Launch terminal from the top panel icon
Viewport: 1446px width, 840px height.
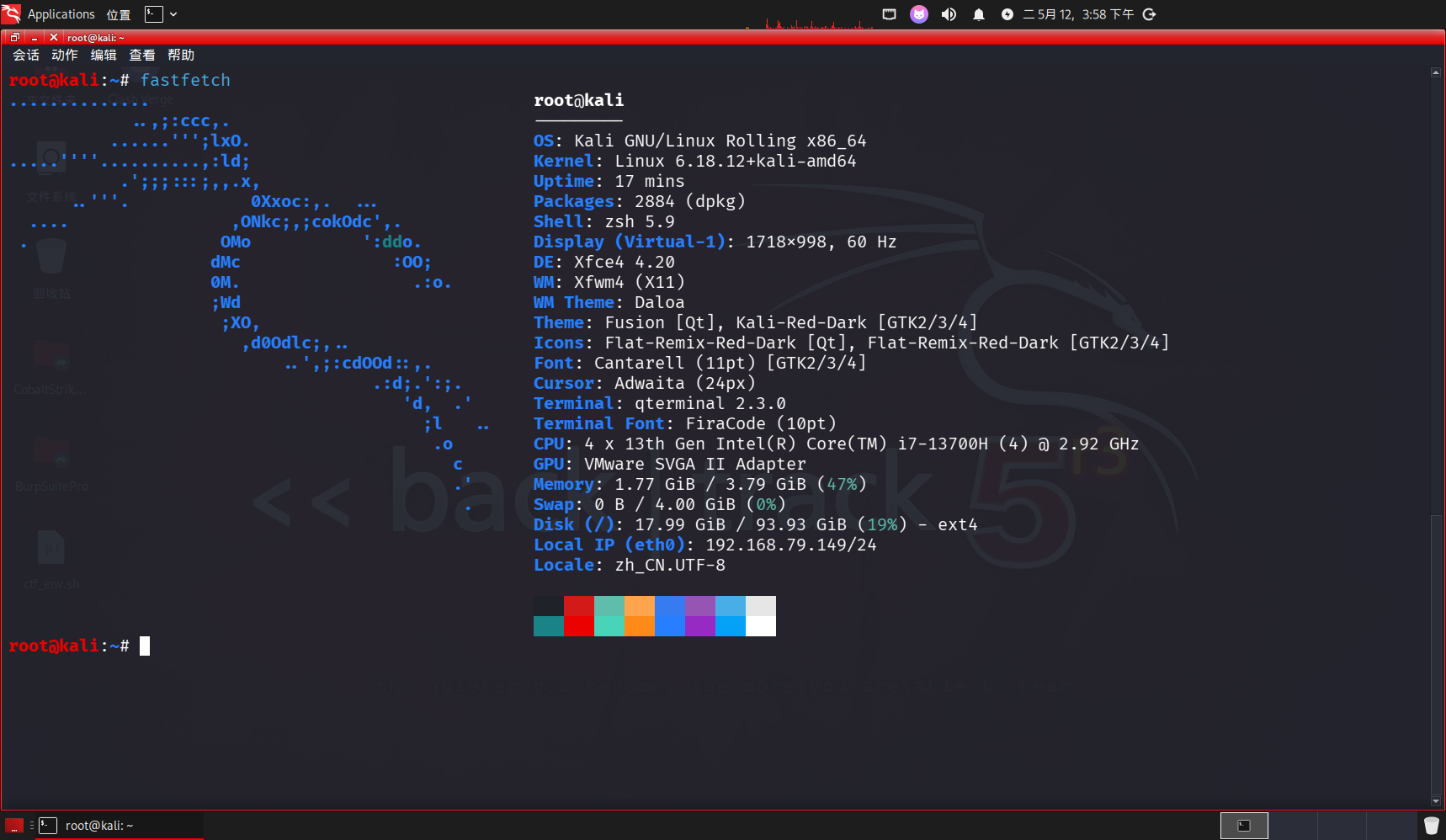153,14
